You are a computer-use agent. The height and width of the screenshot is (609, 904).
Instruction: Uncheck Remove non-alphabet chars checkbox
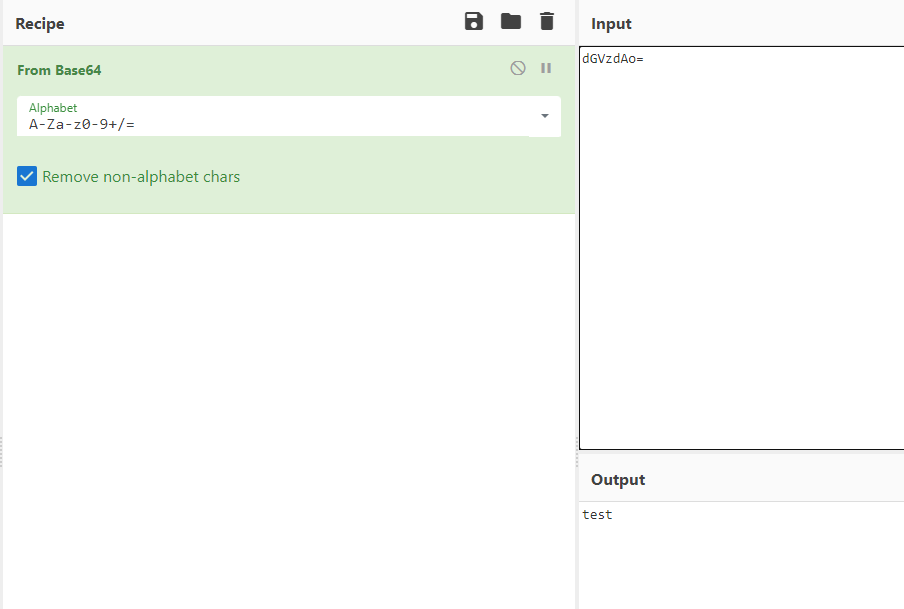tap(27, 176)
